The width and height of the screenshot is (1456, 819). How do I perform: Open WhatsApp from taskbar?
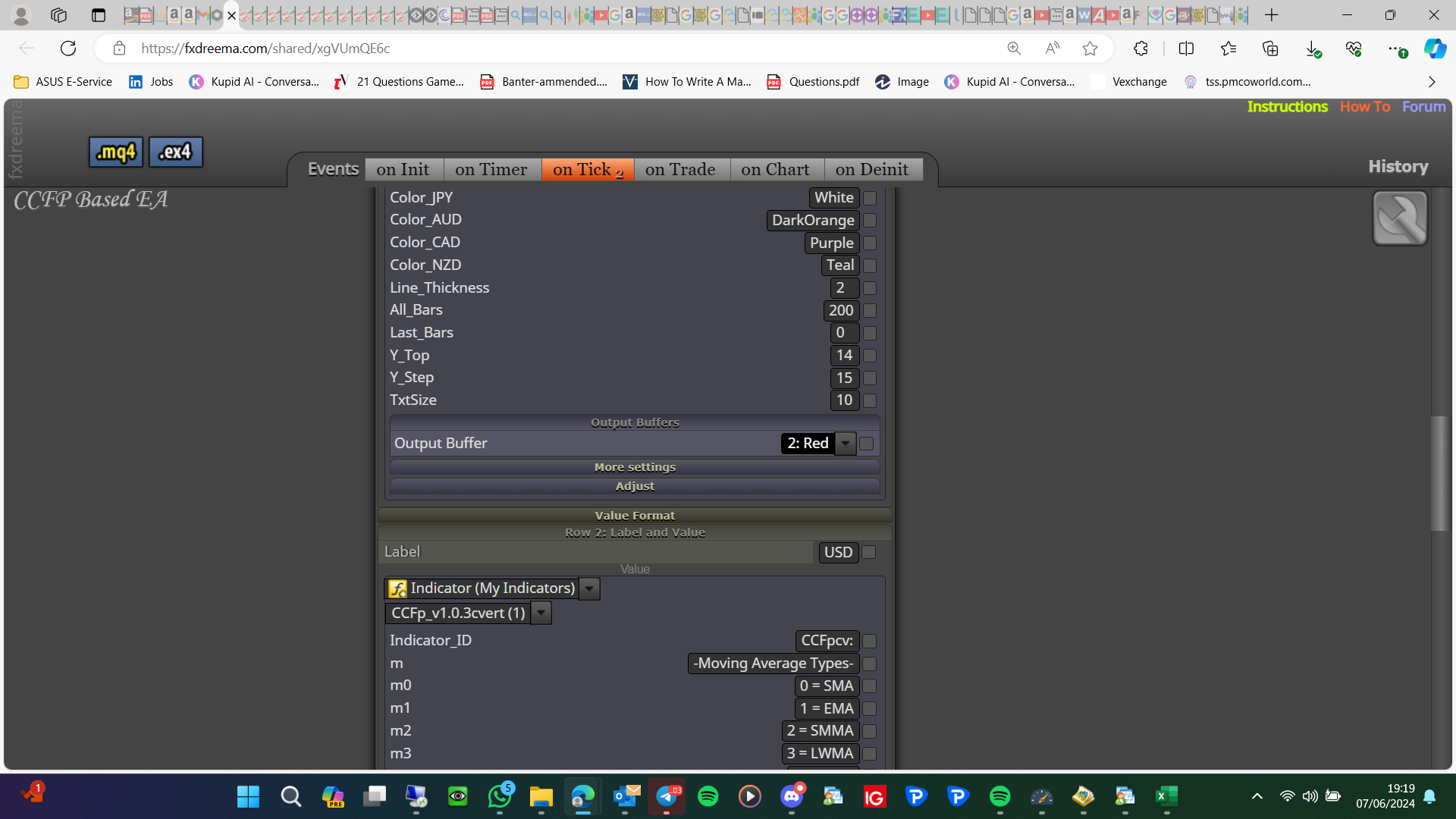[x=500, y=796]
